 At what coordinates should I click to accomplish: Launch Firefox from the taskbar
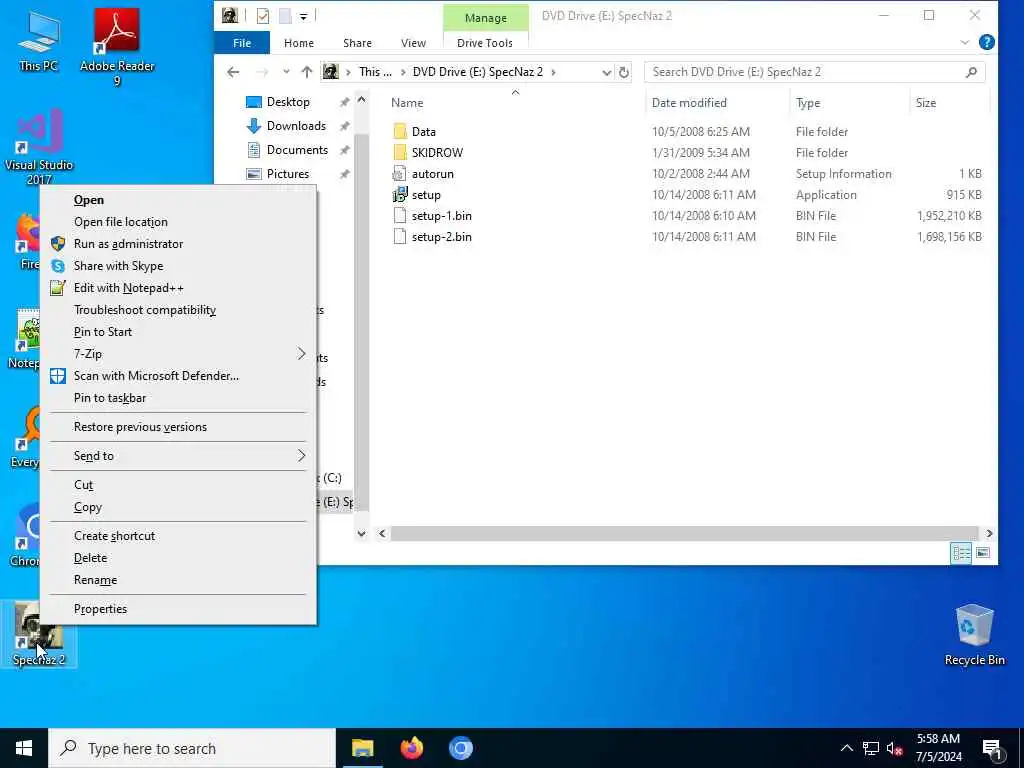click(411, 748)
